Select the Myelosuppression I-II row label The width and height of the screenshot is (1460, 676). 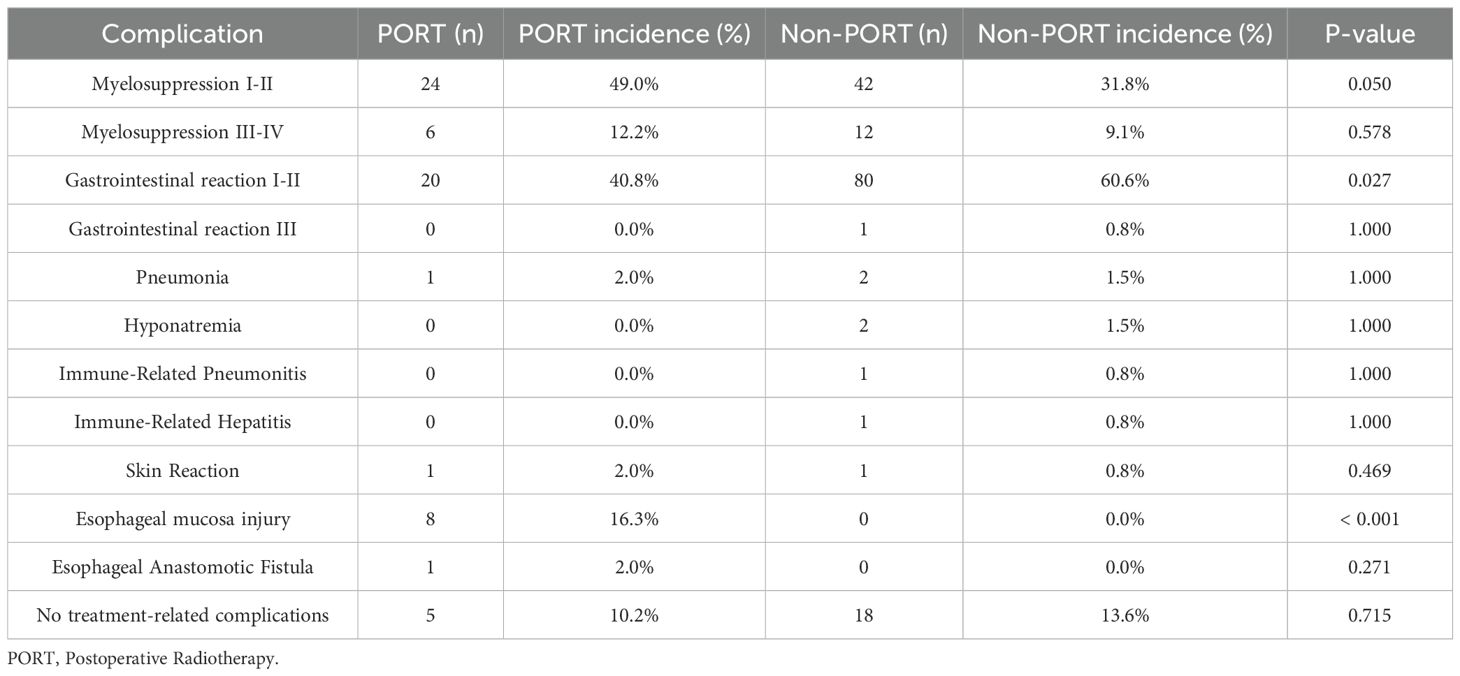pyautogui.click(x=182, y=84)
